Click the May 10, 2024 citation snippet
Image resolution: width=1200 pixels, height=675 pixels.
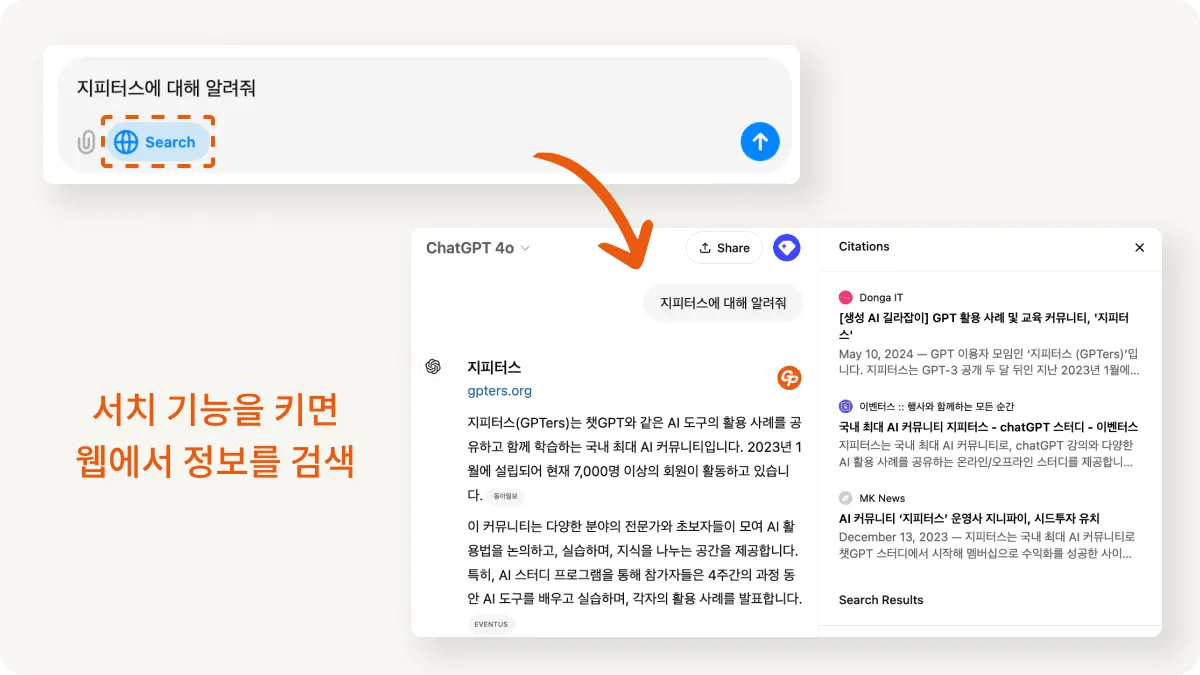point(989,362)
